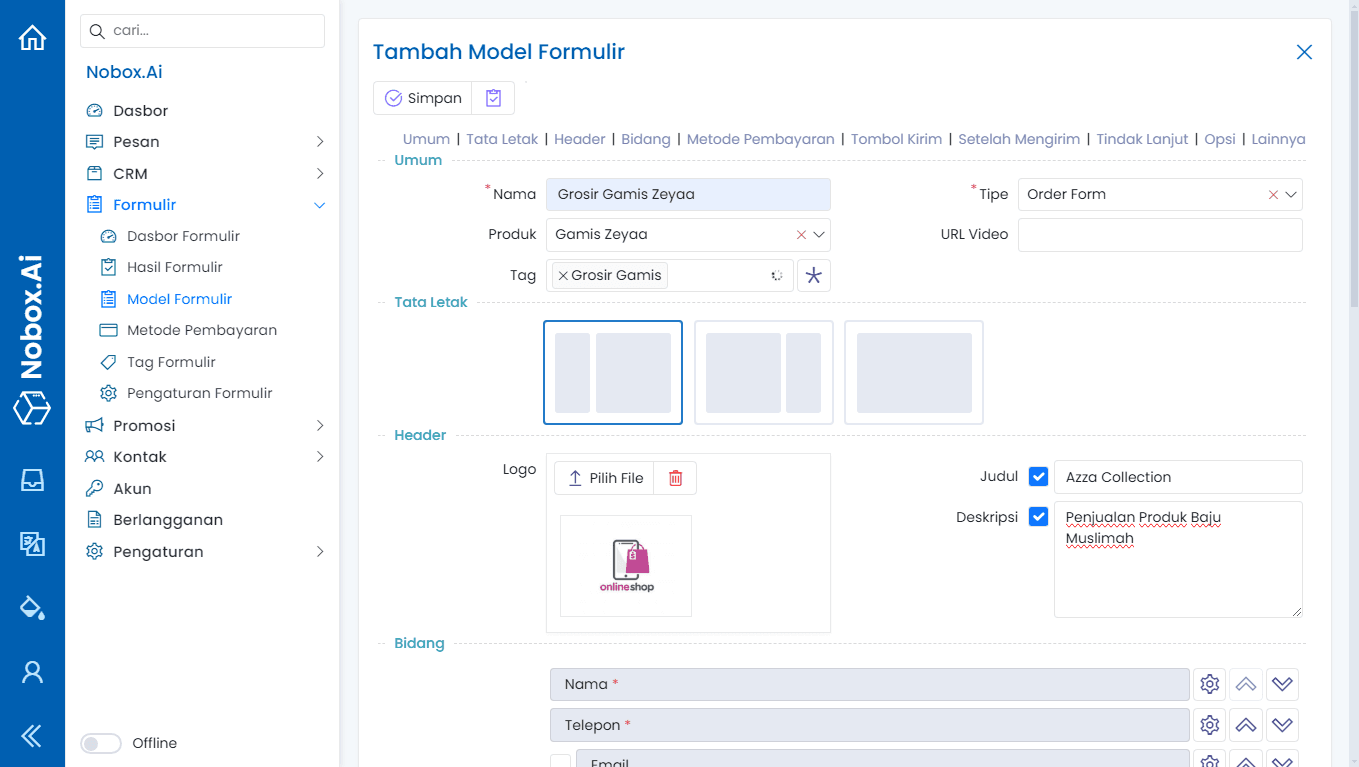Move the Telepon field down
Screen dimensions: 1359x767
pyautogui.click(x=1282, y=725)
